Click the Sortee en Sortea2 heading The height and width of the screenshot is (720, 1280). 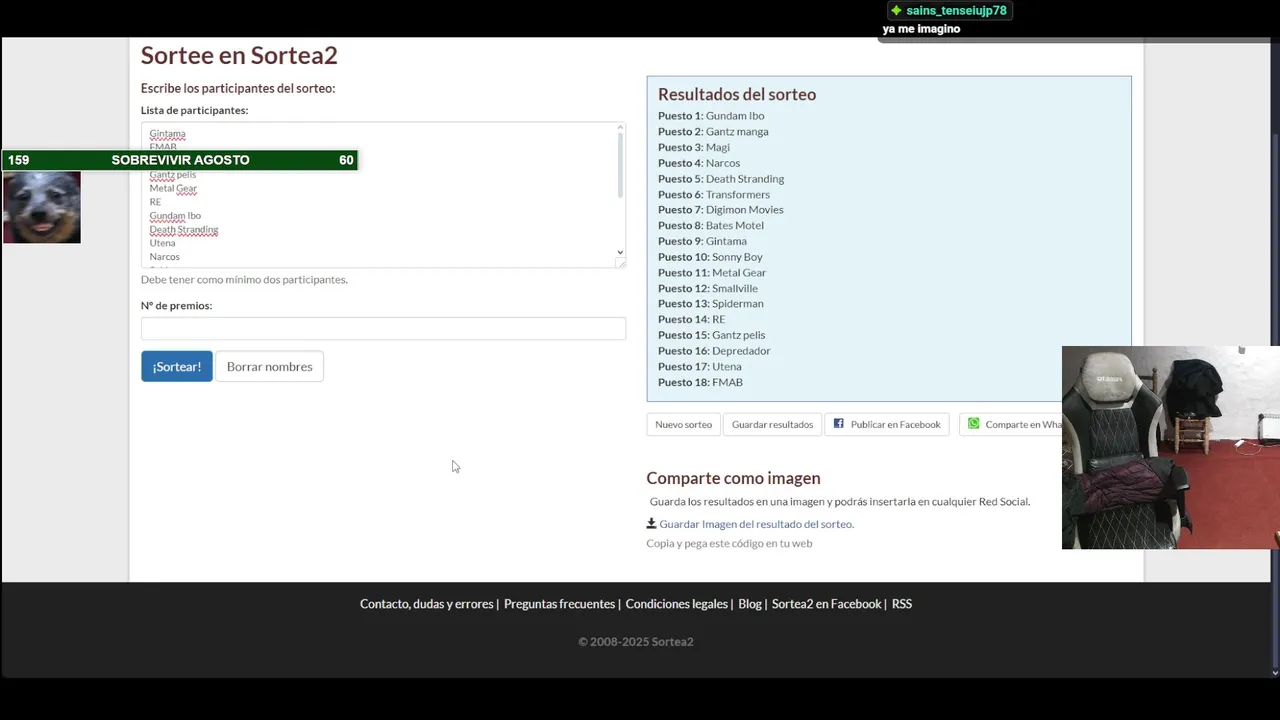[239, 55]
